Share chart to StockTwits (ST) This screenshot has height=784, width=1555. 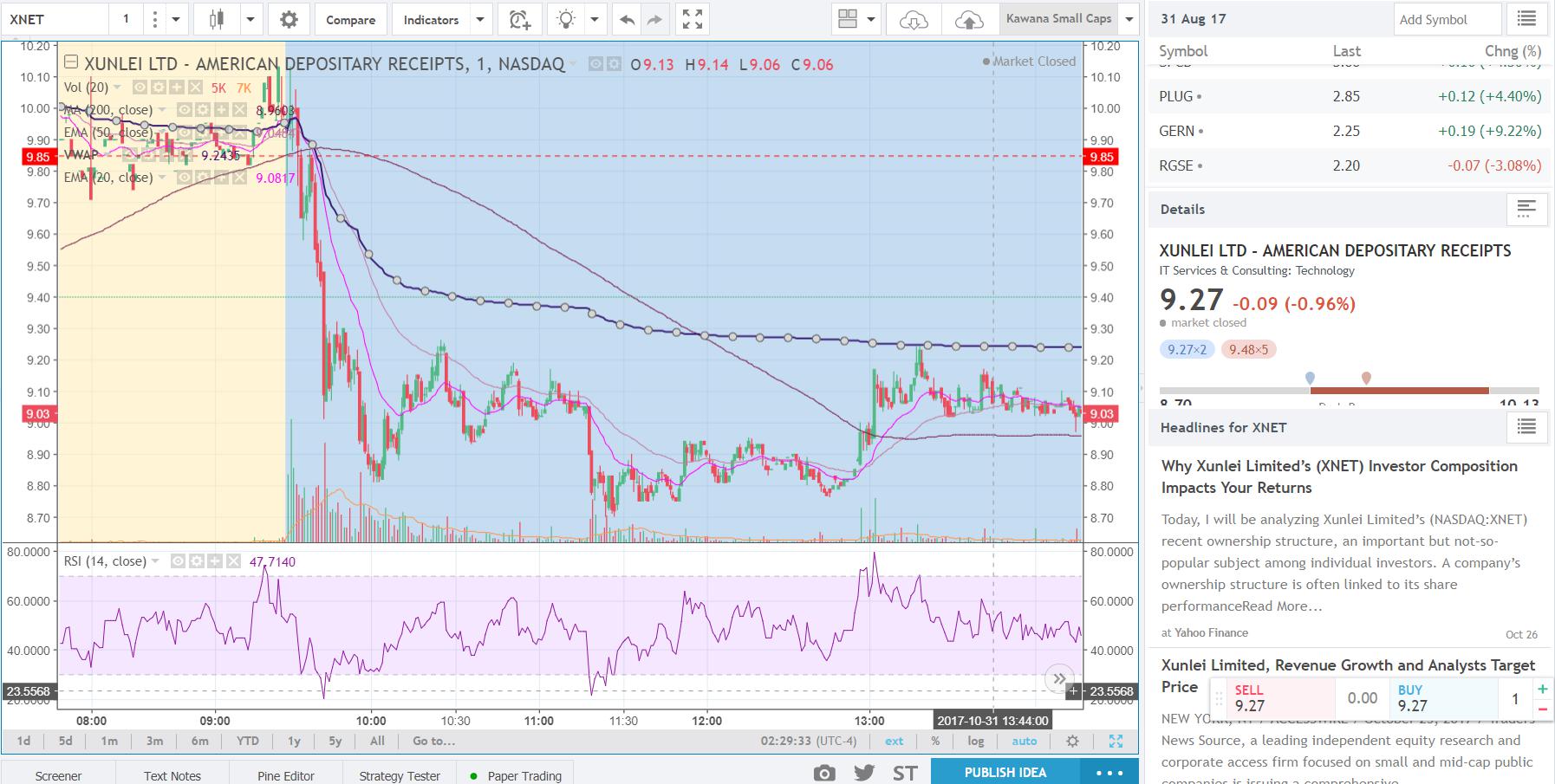point(905,773)
